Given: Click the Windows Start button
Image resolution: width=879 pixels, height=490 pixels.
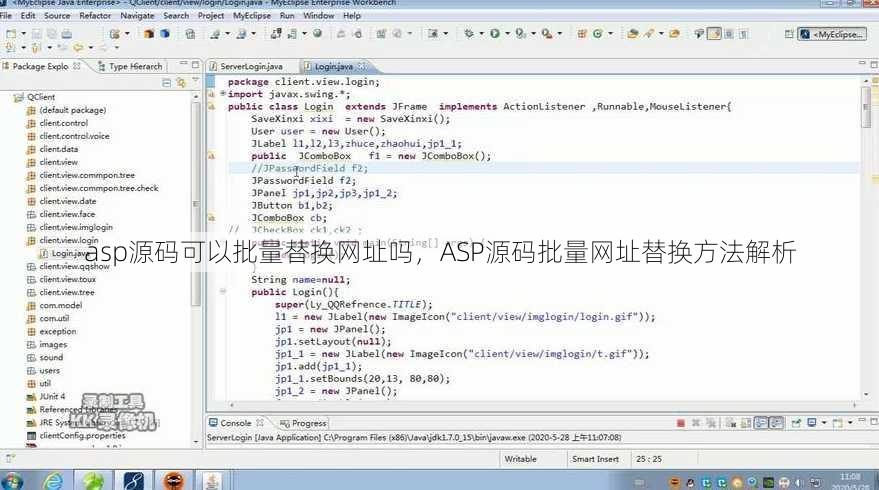Looking at the screenshot, I should tap(12, 481).
